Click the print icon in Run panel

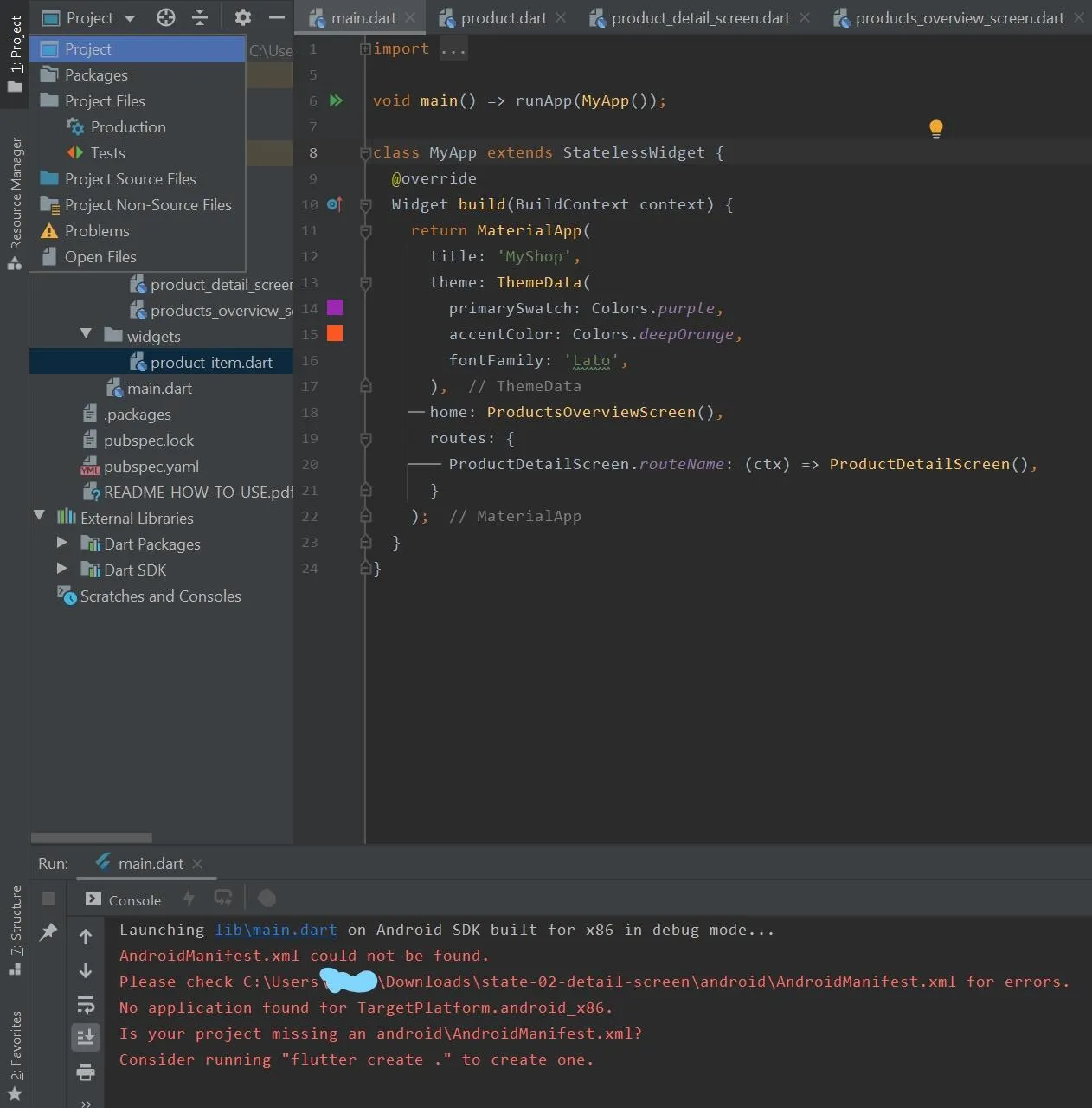(86, 1073)
